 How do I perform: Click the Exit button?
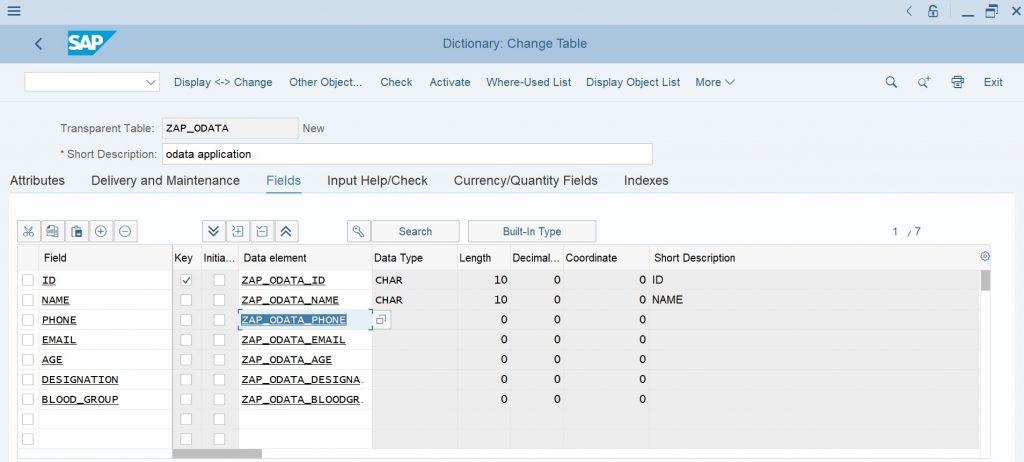coord(993,82)
